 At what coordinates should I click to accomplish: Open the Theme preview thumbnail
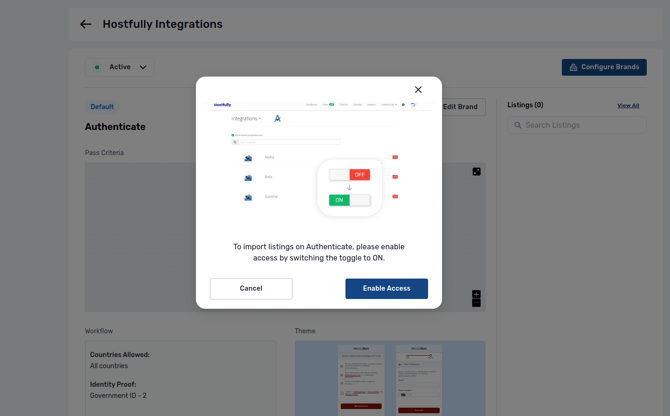click(390, 378)
